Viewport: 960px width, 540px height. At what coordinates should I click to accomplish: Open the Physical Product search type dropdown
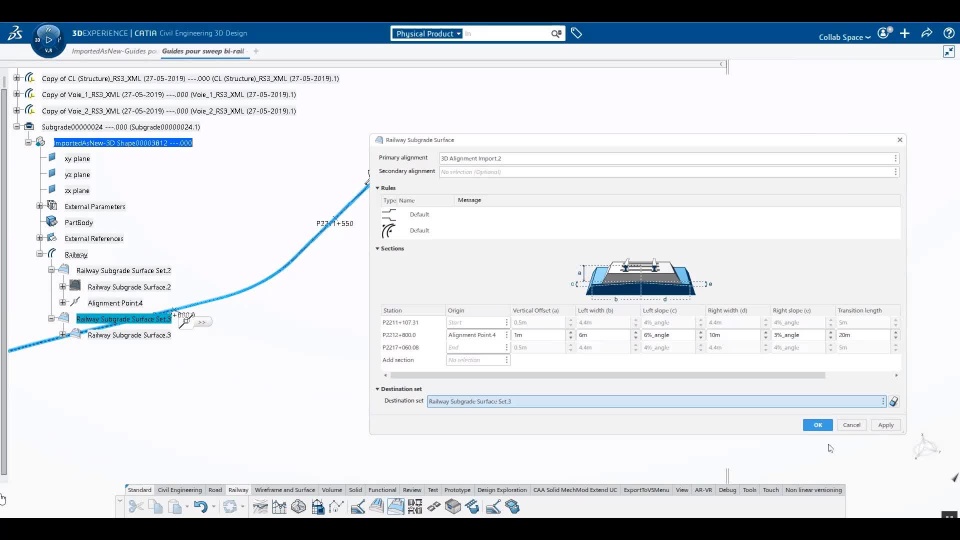click(x=427, y=34)
